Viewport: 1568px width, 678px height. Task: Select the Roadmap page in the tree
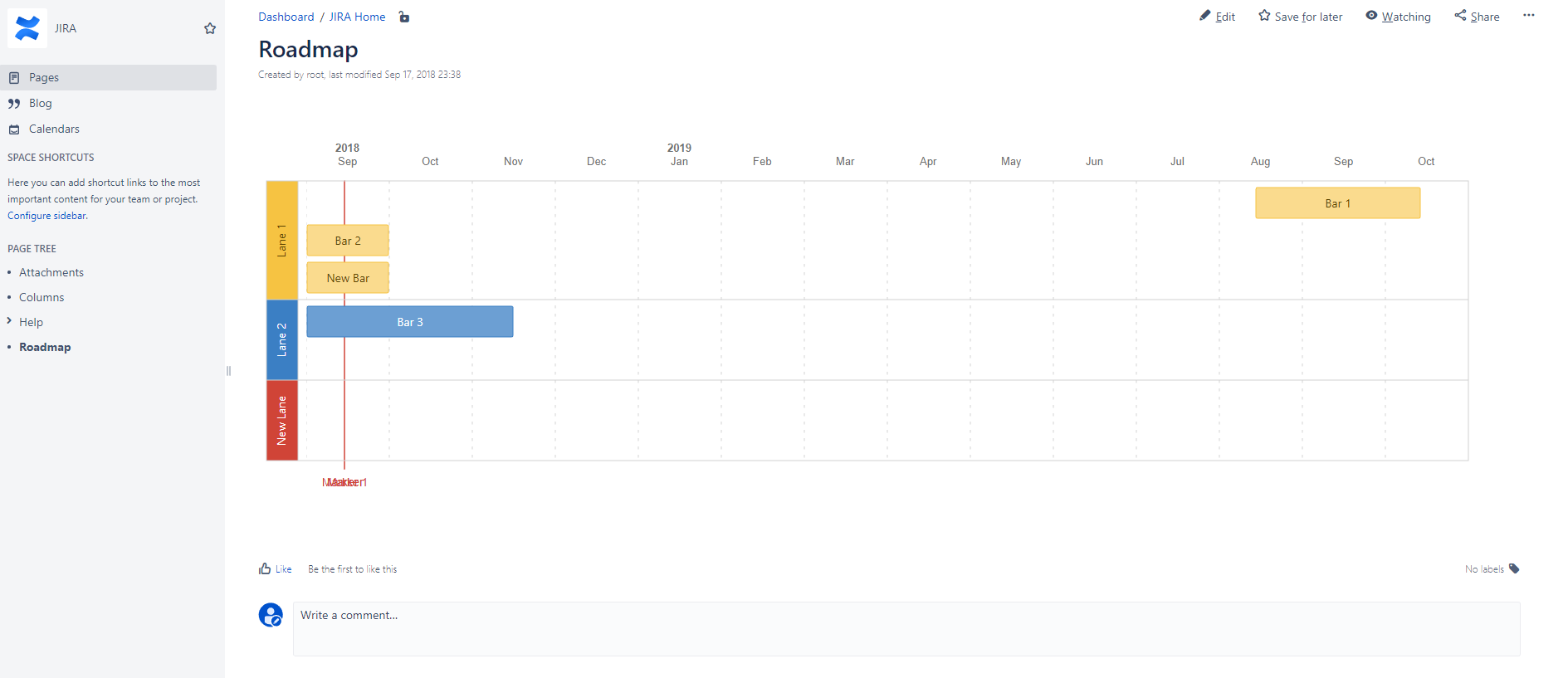(45, 347)
